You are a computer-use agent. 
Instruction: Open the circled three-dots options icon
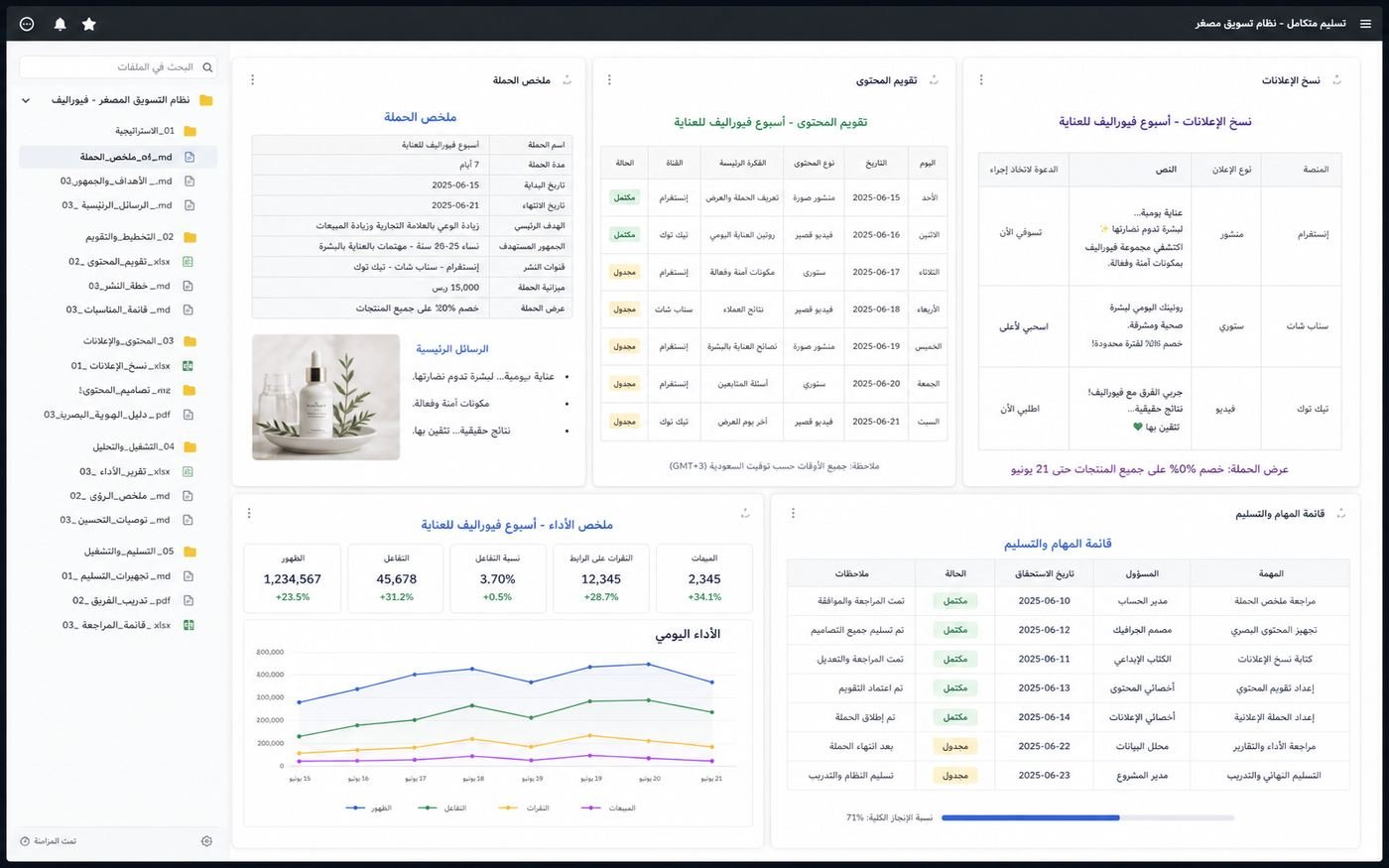click(x=27, y=24)
